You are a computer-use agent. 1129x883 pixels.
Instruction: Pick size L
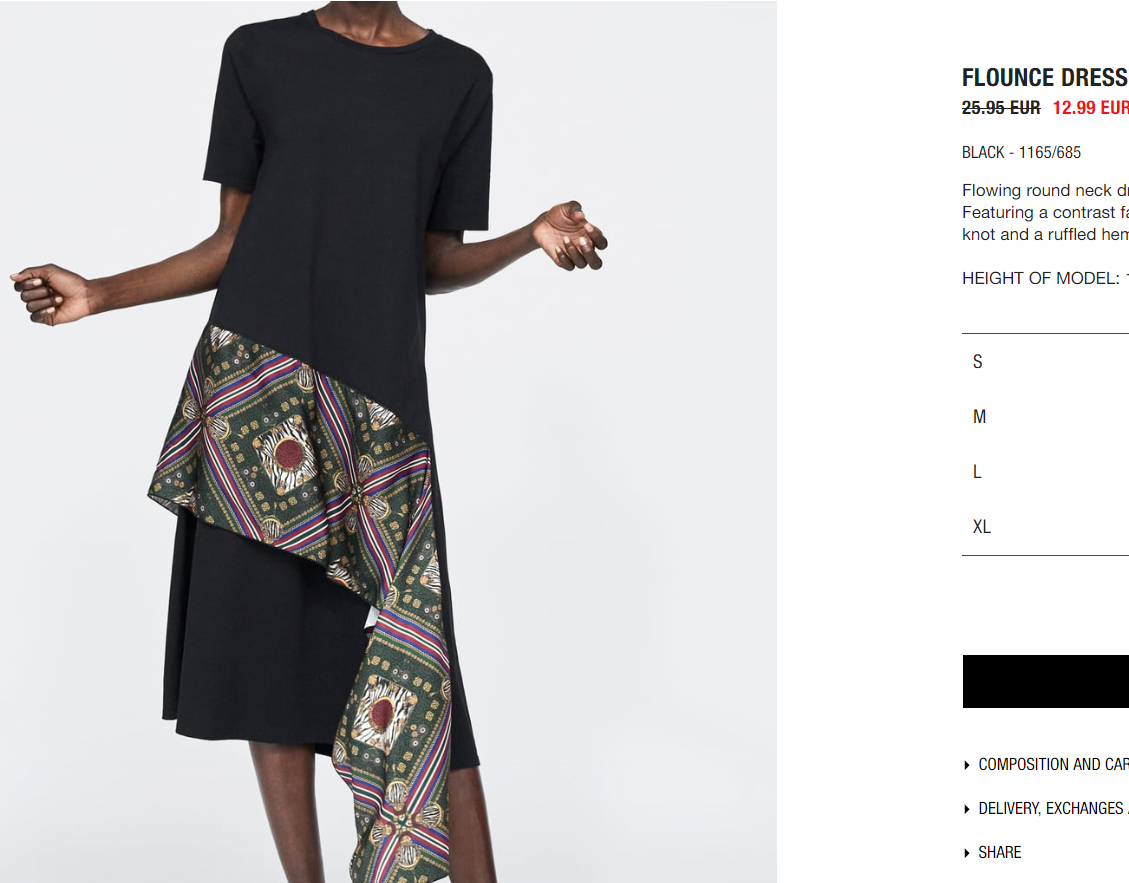1045,472
